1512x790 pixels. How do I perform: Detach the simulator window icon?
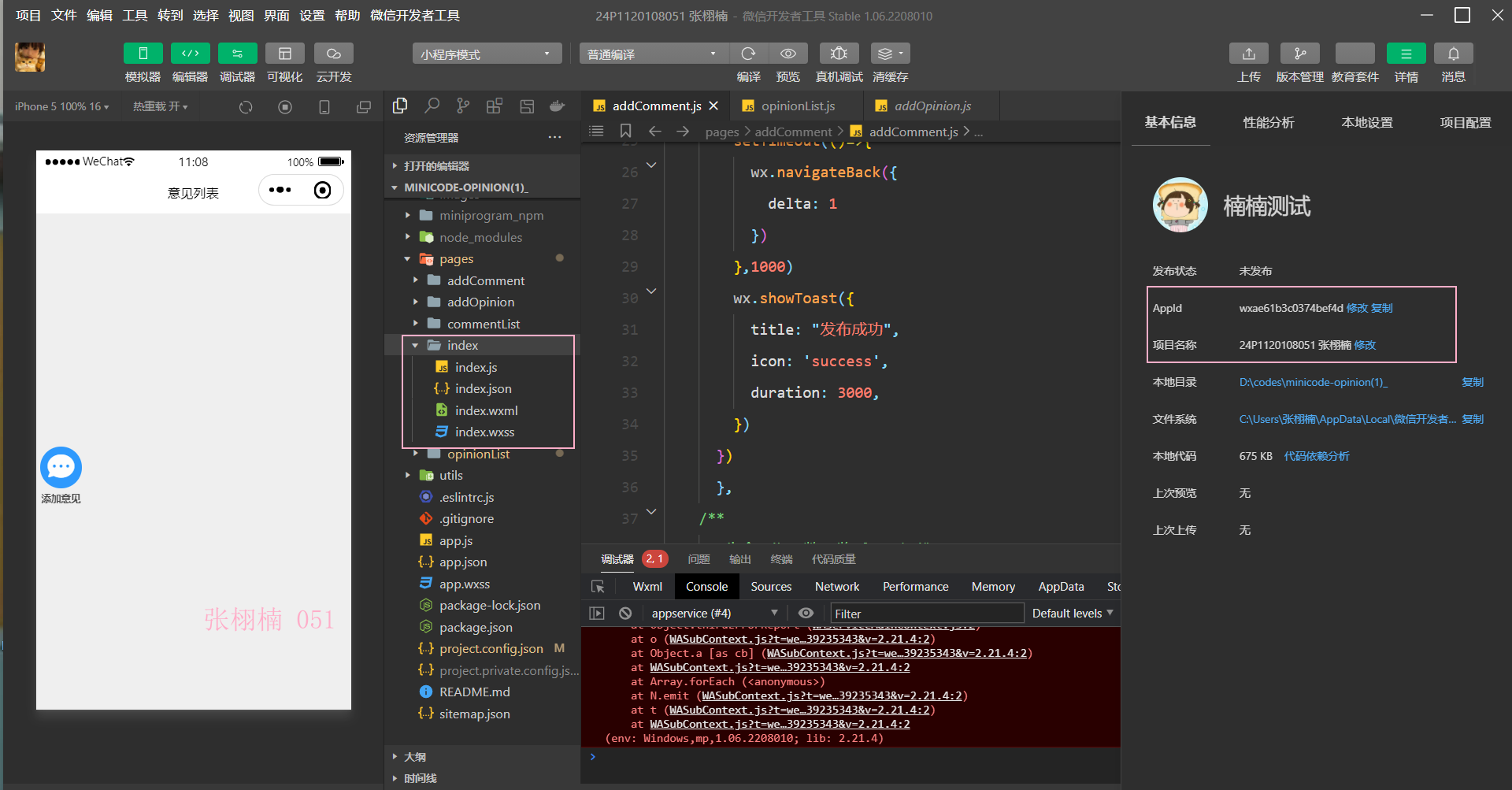(363, 107)
